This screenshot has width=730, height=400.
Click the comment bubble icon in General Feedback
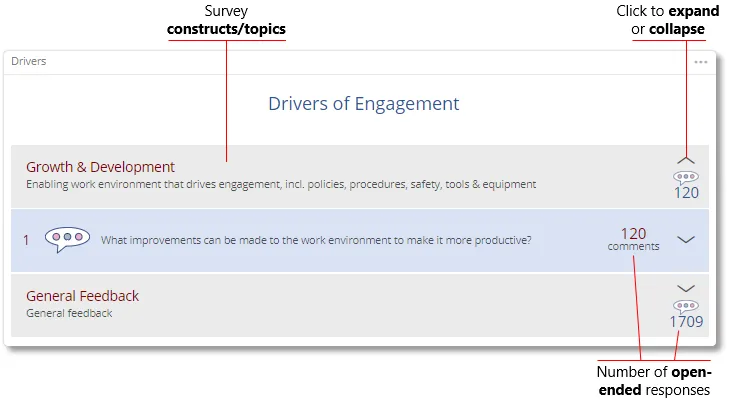click(686, 305)
